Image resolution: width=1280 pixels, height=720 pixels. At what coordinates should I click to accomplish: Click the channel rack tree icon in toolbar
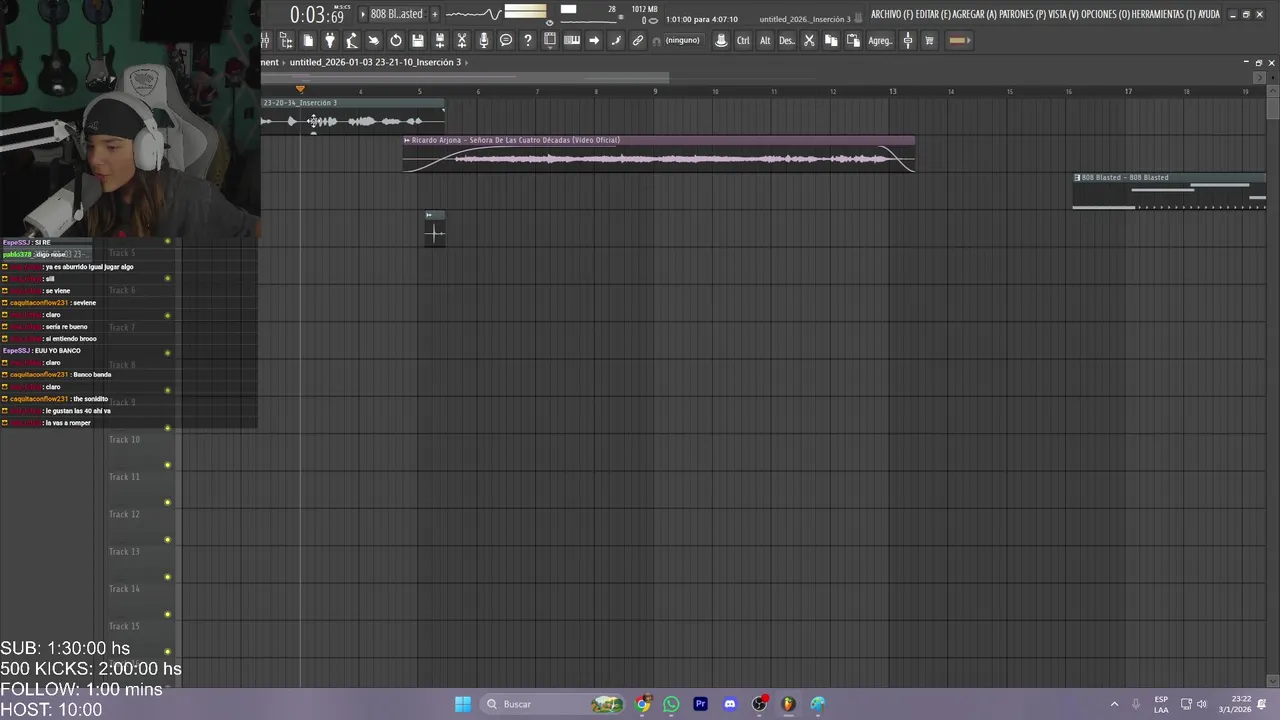[x=286, y=40]
